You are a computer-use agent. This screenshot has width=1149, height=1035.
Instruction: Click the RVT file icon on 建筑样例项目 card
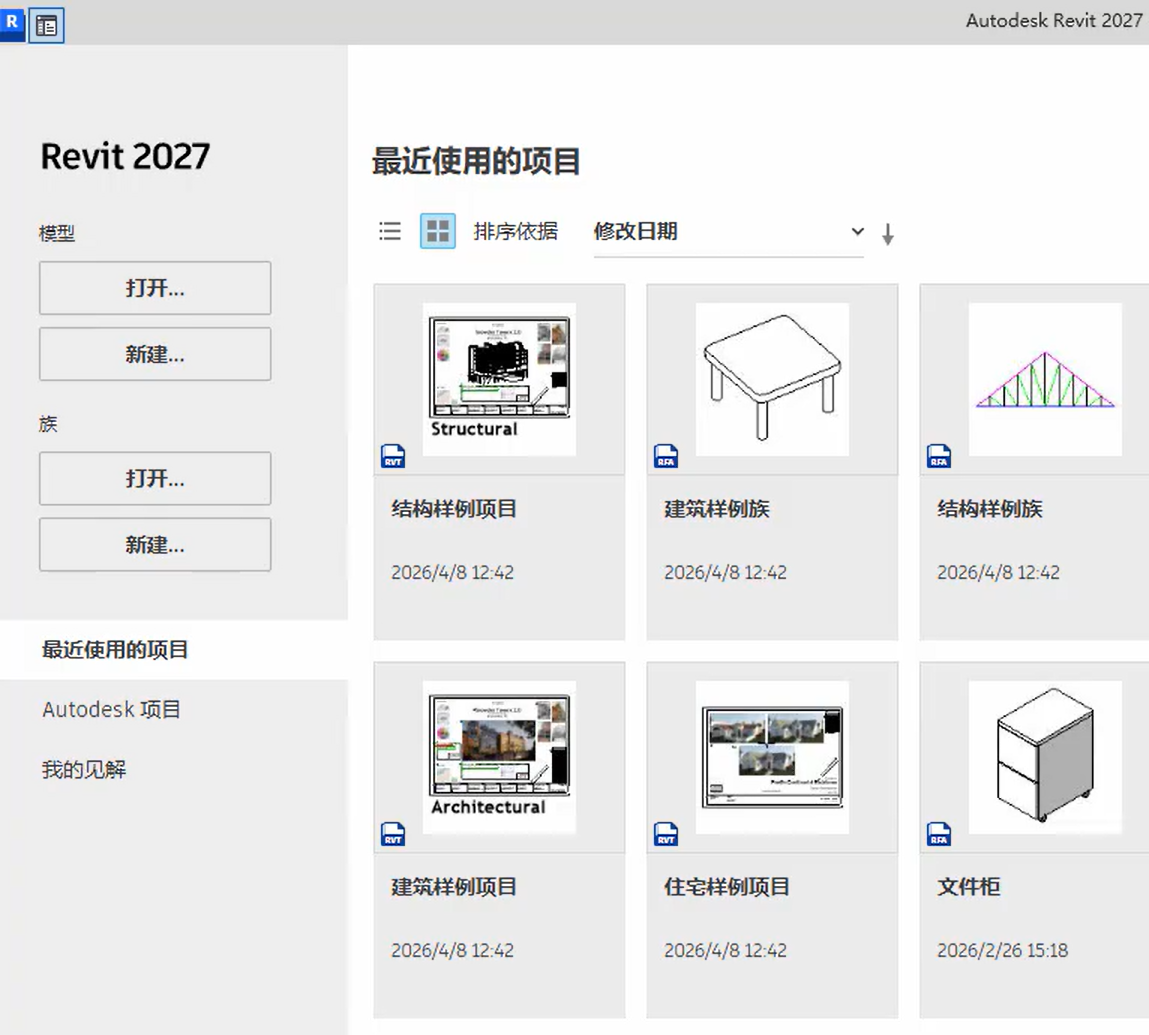393,833
